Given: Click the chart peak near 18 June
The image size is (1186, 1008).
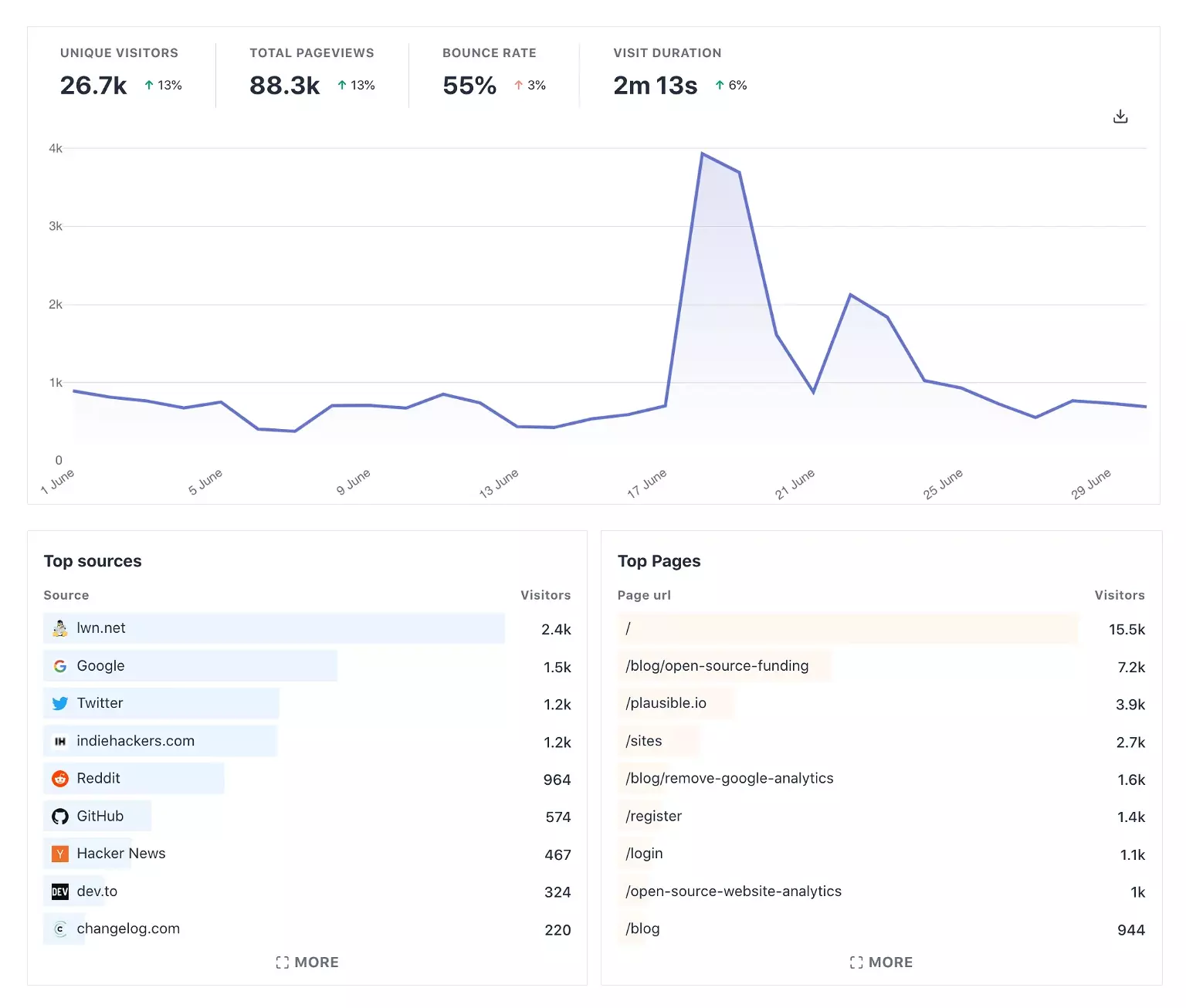Looking at the screenshot, I should coord(702,154).
